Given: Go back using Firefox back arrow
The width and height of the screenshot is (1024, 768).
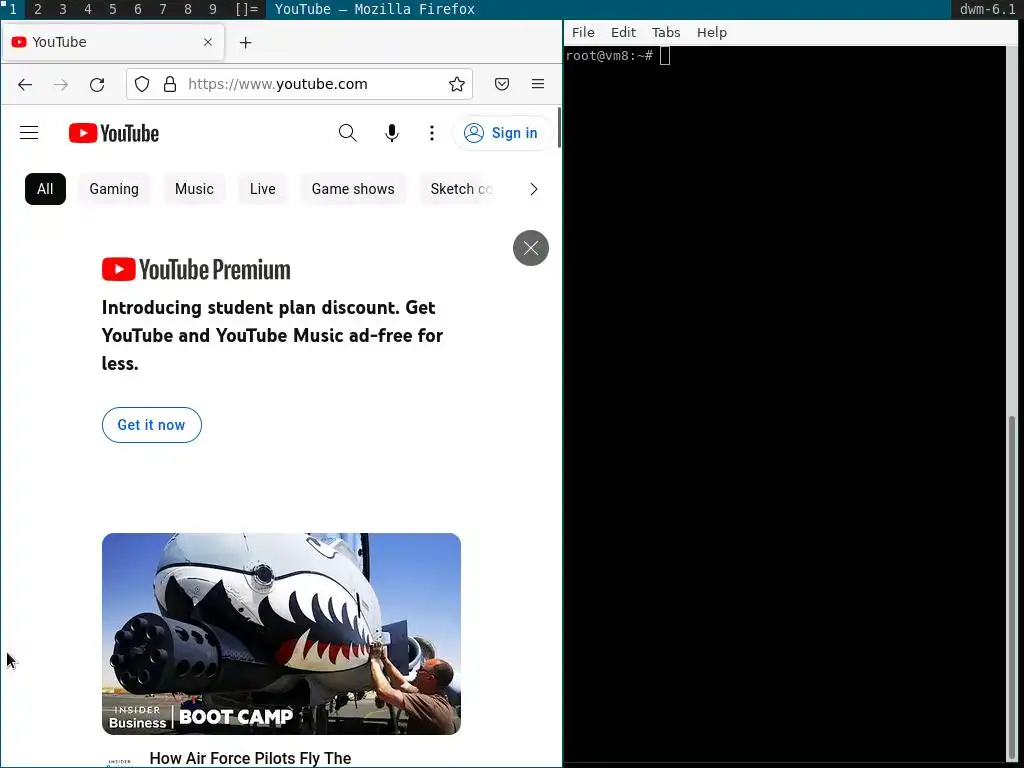Looking at the screenshot, I should click(x=25, y=84).
